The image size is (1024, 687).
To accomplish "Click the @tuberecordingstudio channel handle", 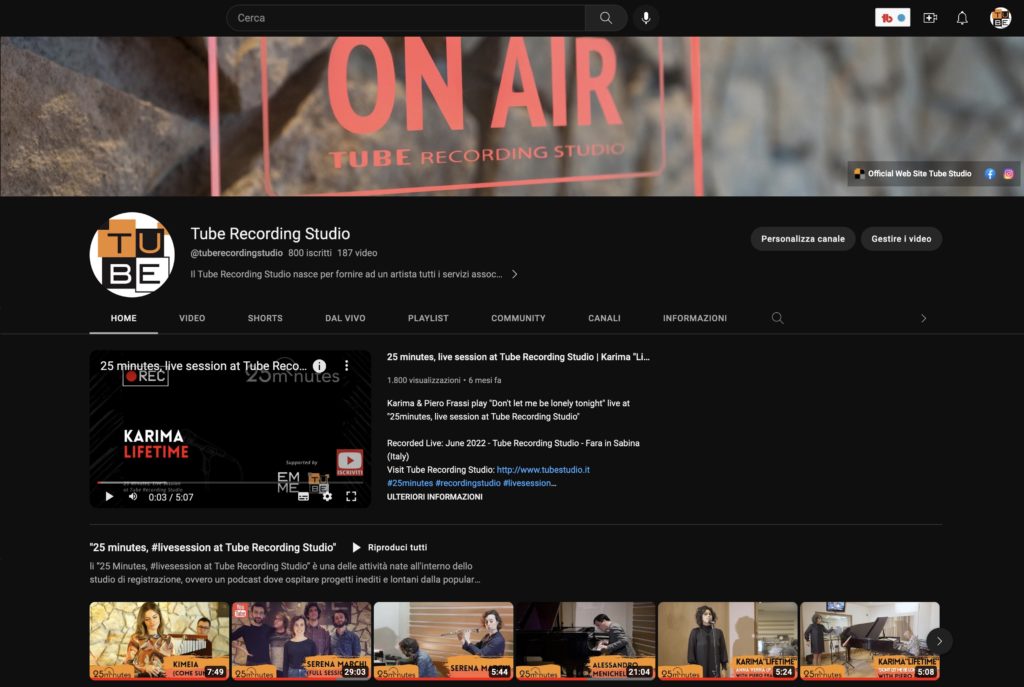I will click(x=236, y=253).
